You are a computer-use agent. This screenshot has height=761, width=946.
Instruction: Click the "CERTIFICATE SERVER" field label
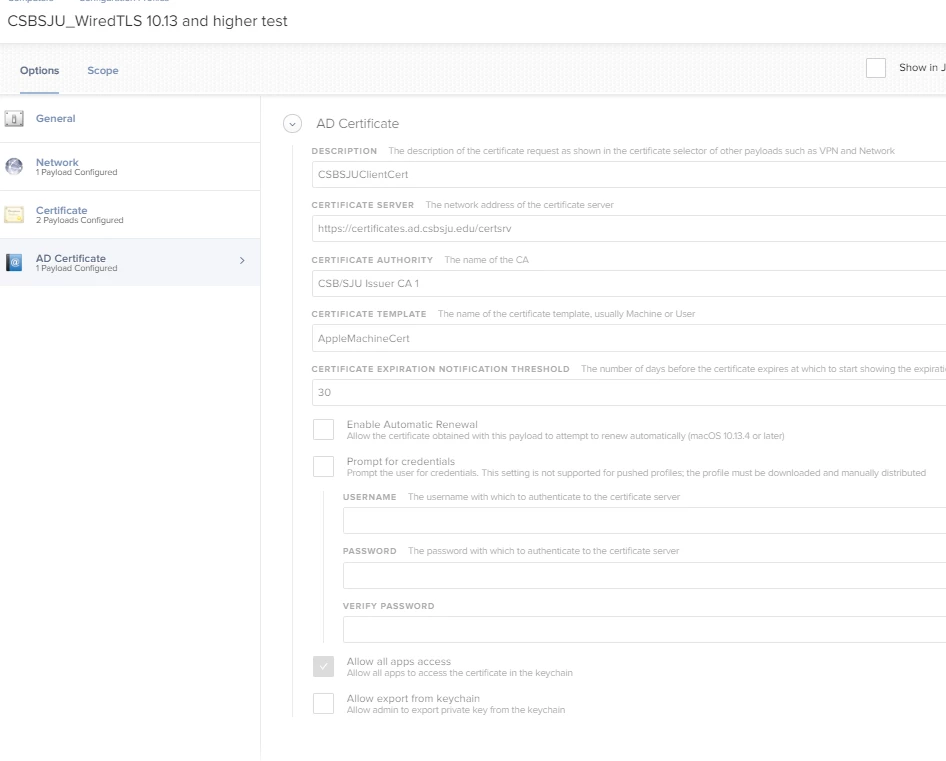tap(363, 205)
